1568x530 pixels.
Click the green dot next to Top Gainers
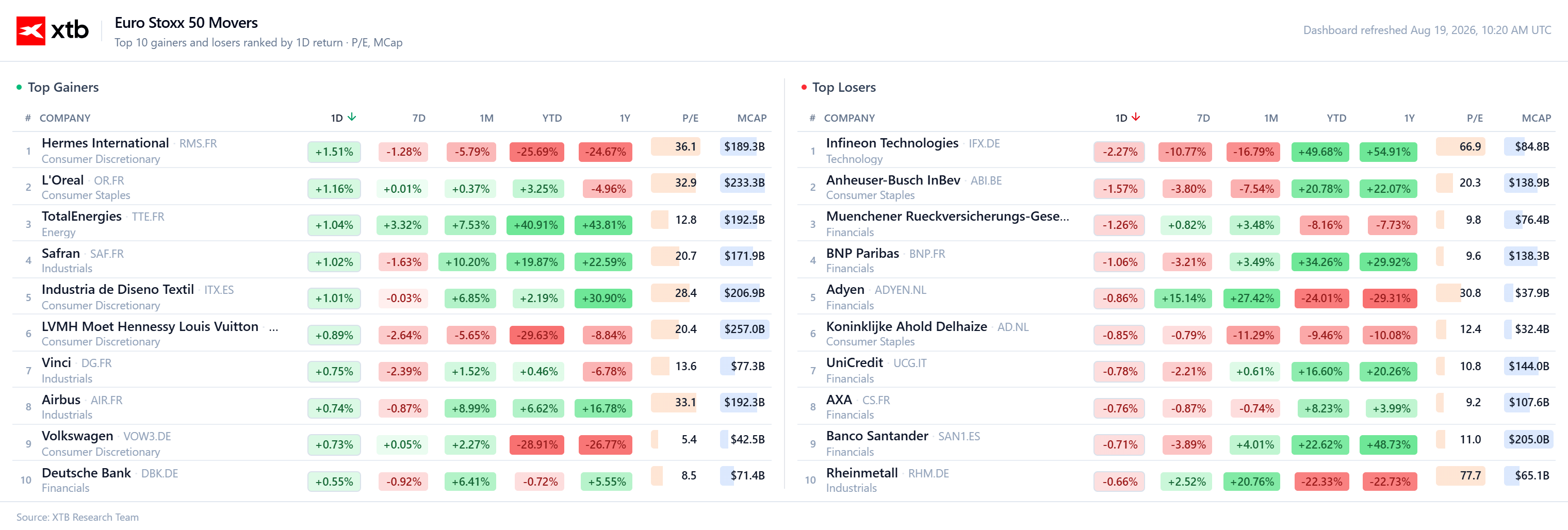[x=19, y=88]
